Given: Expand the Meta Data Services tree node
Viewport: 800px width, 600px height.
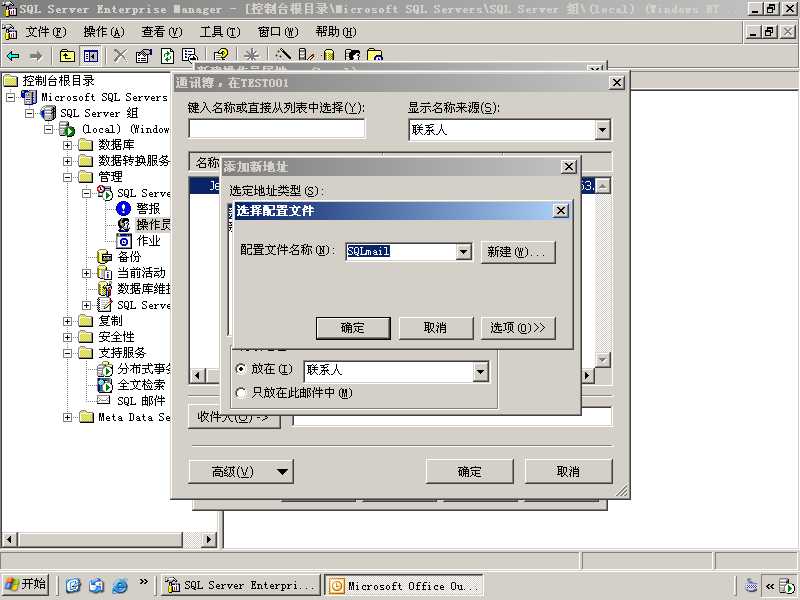Looking at the screenshot, I should point(67,417).
